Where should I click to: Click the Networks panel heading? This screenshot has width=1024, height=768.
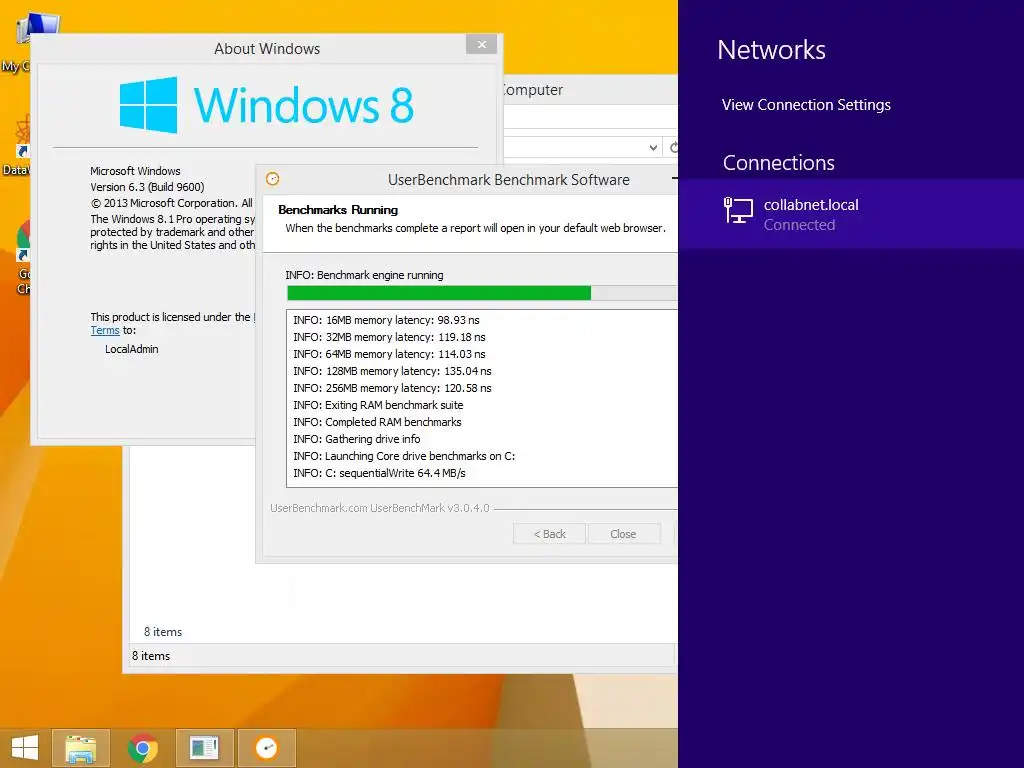click(x=771, y=50)
